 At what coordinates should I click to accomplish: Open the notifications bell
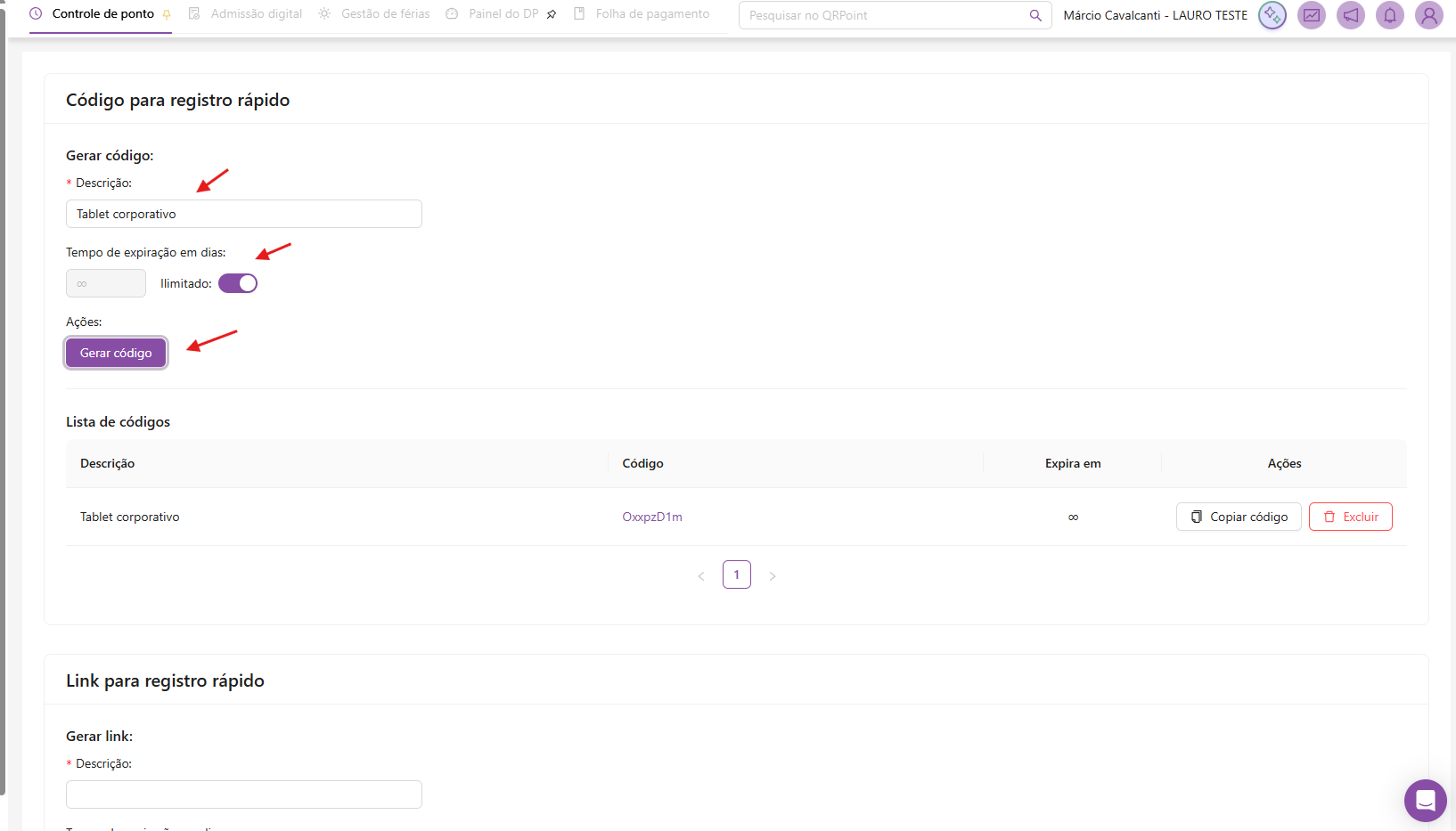(1389, 15)
